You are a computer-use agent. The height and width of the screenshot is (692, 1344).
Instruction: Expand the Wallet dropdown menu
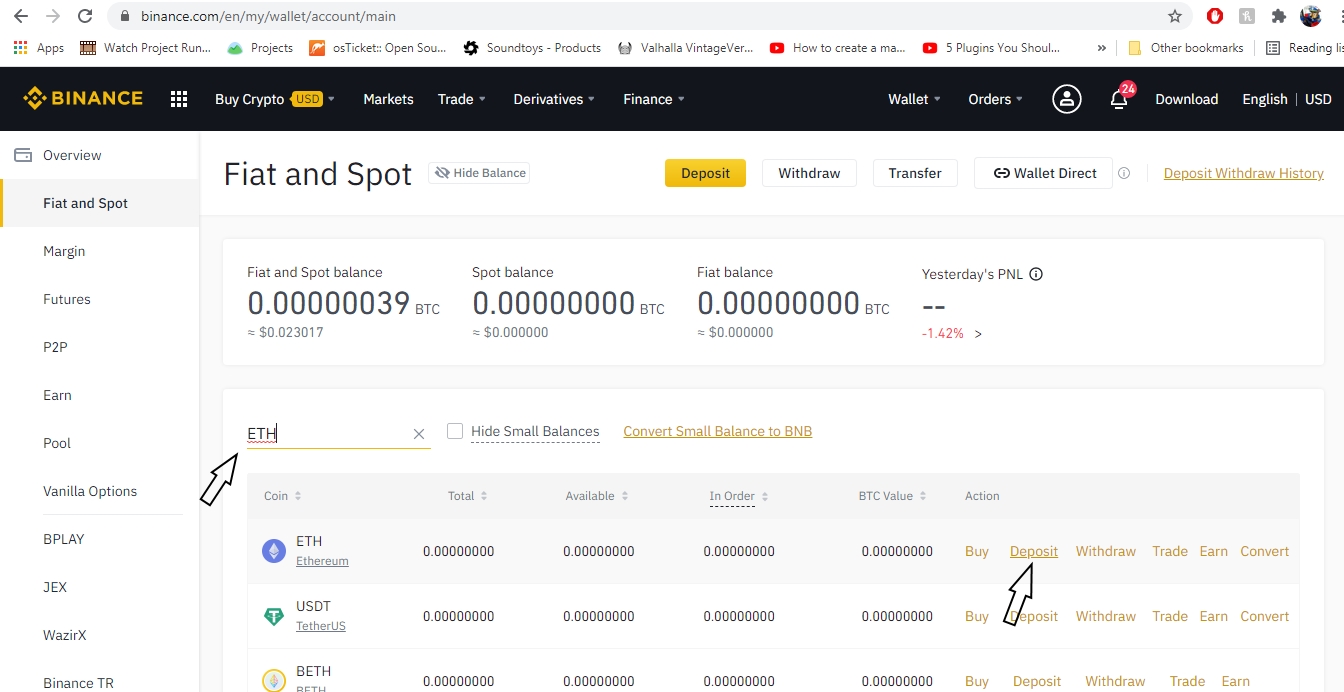tap(915, 99)
